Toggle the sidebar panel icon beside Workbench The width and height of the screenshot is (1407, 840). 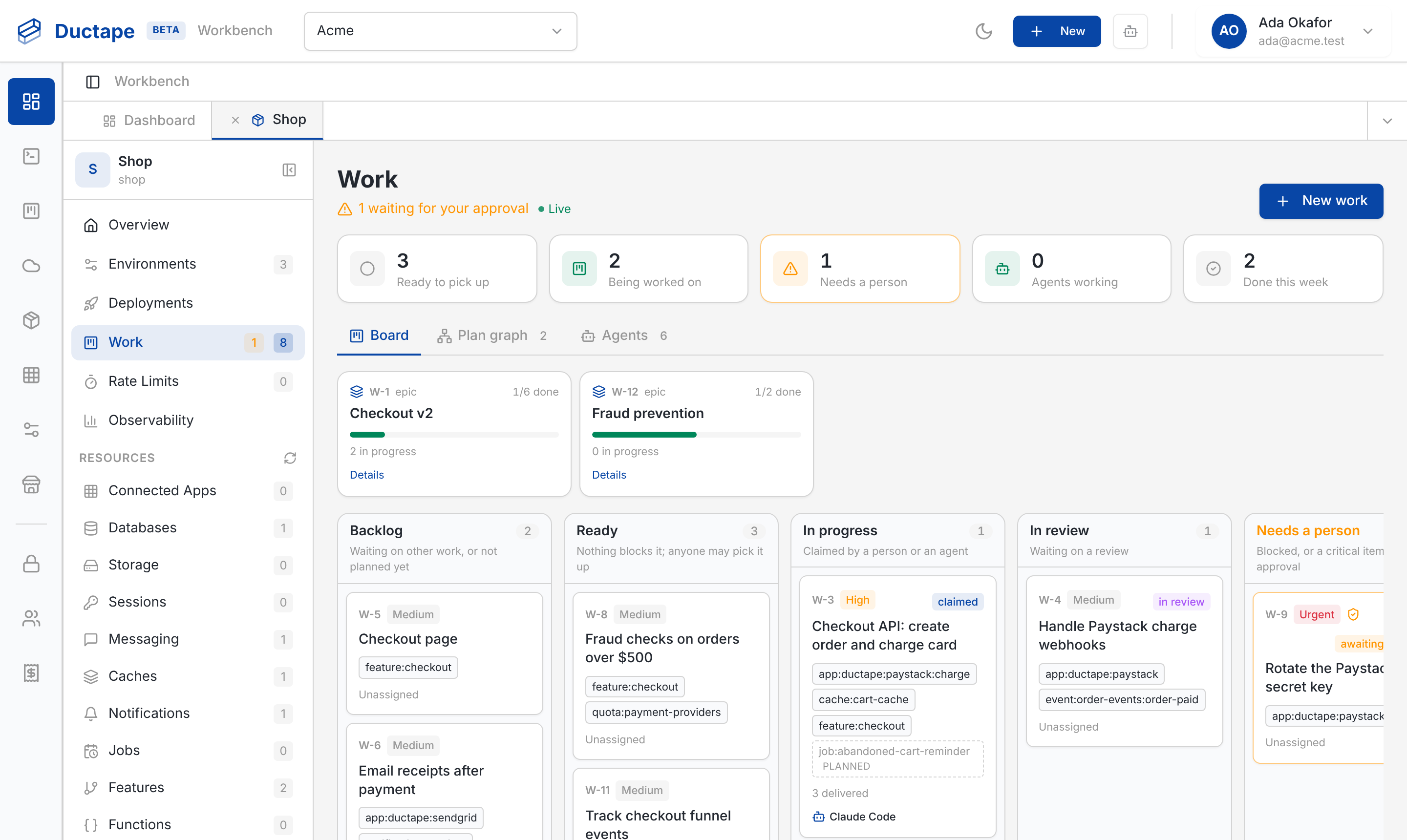(x=93, y=82)
